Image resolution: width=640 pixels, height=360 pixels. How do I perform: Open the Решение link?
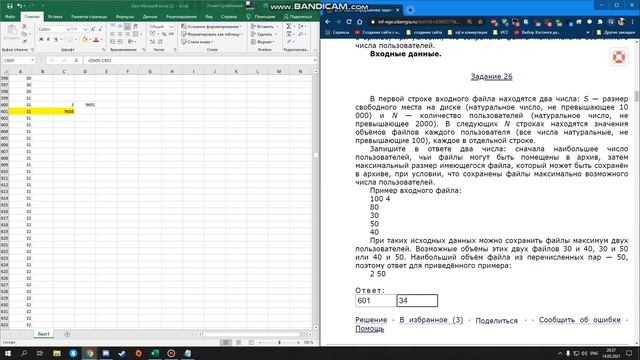tap(371, 320)
